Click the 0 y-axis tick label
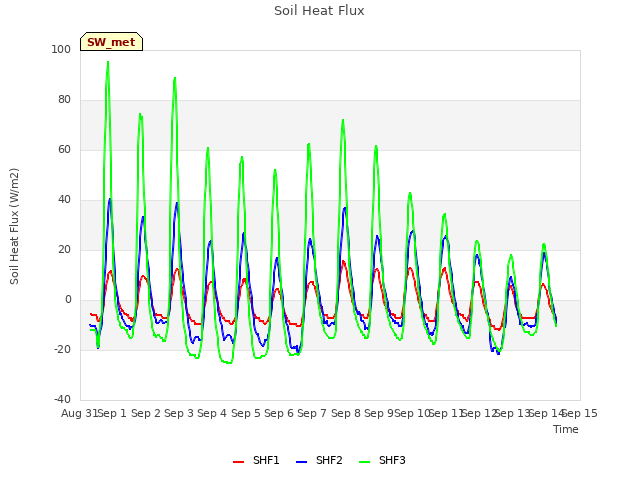The image size is (640, 480). [x=68, y=300]
